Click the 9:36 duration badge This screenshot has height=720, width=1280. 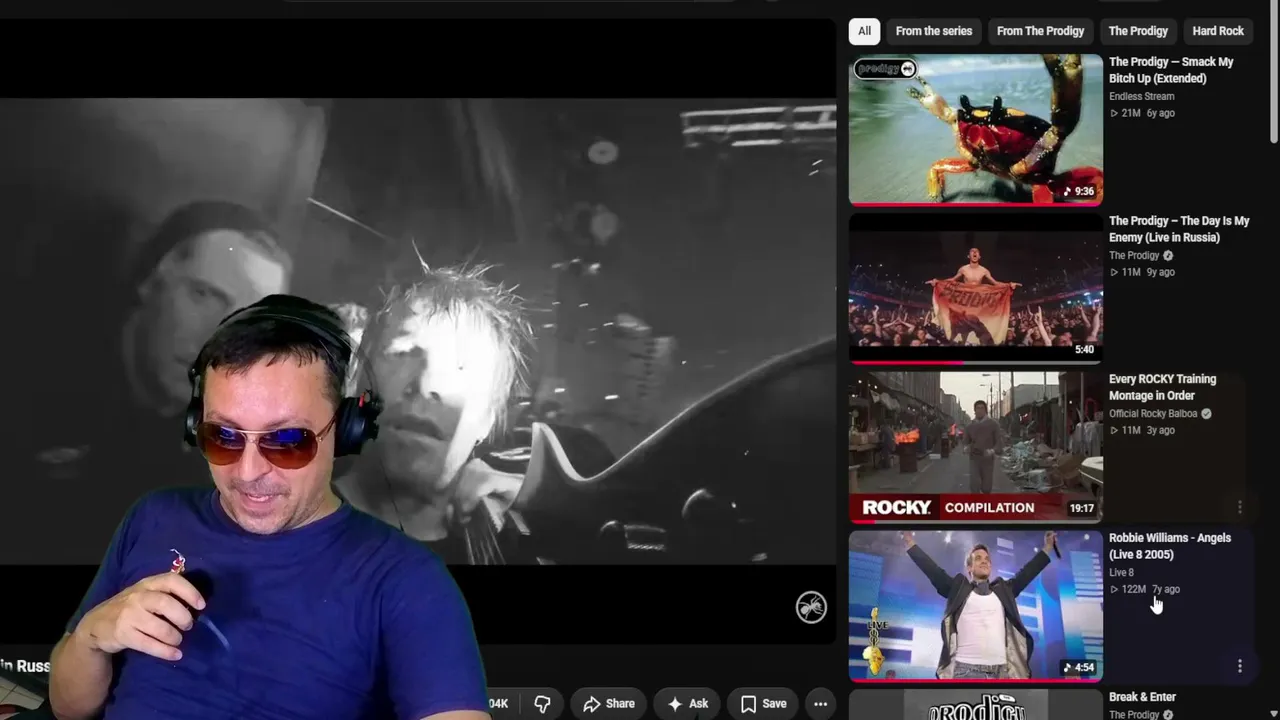pyautogui.click(x=1079, y=191)
